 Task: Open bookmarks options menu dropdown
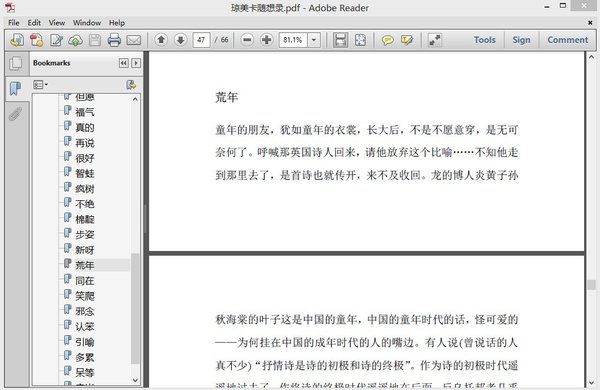tap(40, 85)
